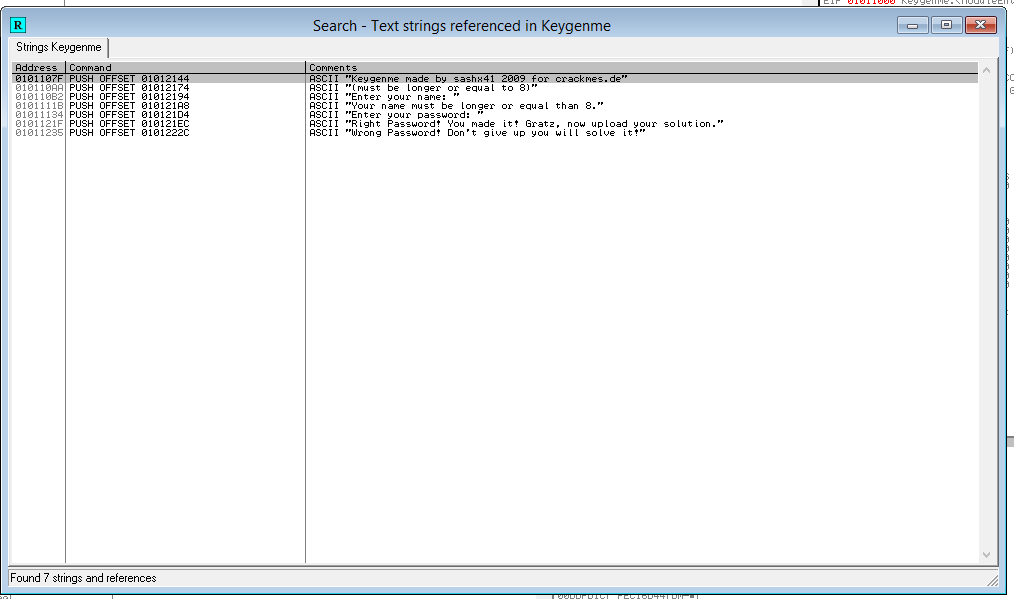Screen dimensions: 1014x599
Task: Click the R window icon in title bar
Action: point(18,25)
